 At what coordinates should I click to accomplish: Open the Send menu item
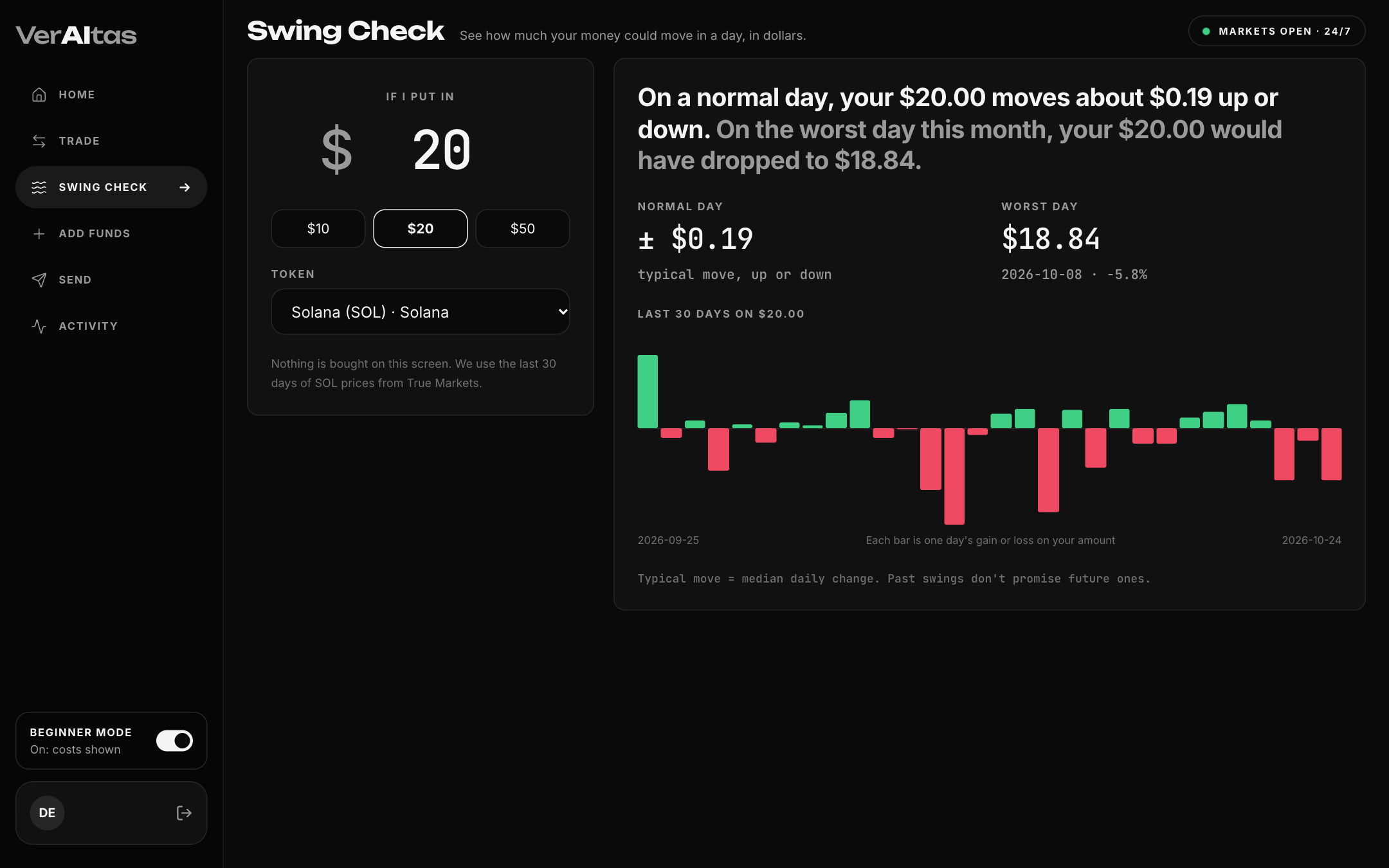click(x=111, y=280)
